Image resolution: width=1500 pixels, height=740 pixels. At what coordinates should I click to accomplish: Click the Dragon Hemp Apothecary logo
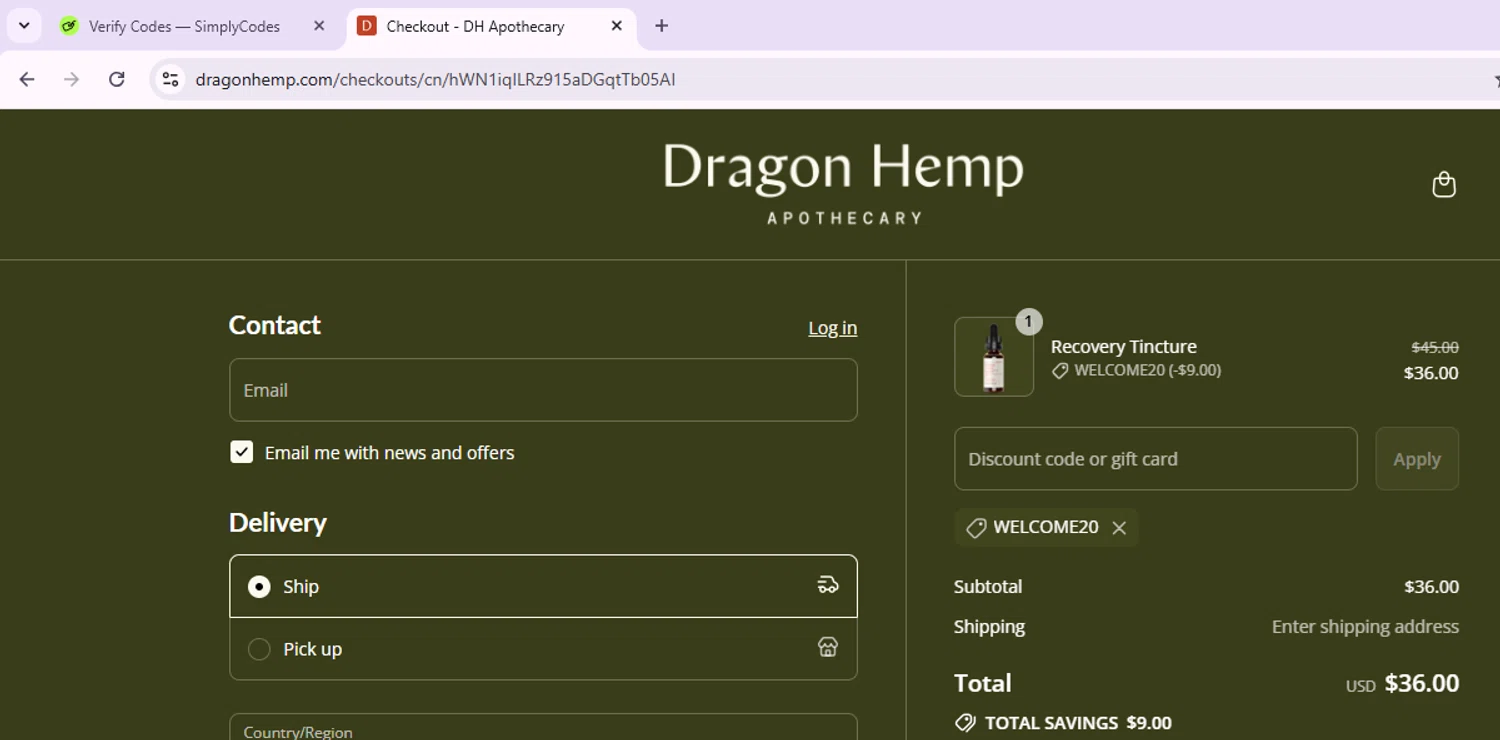(844, 182)
